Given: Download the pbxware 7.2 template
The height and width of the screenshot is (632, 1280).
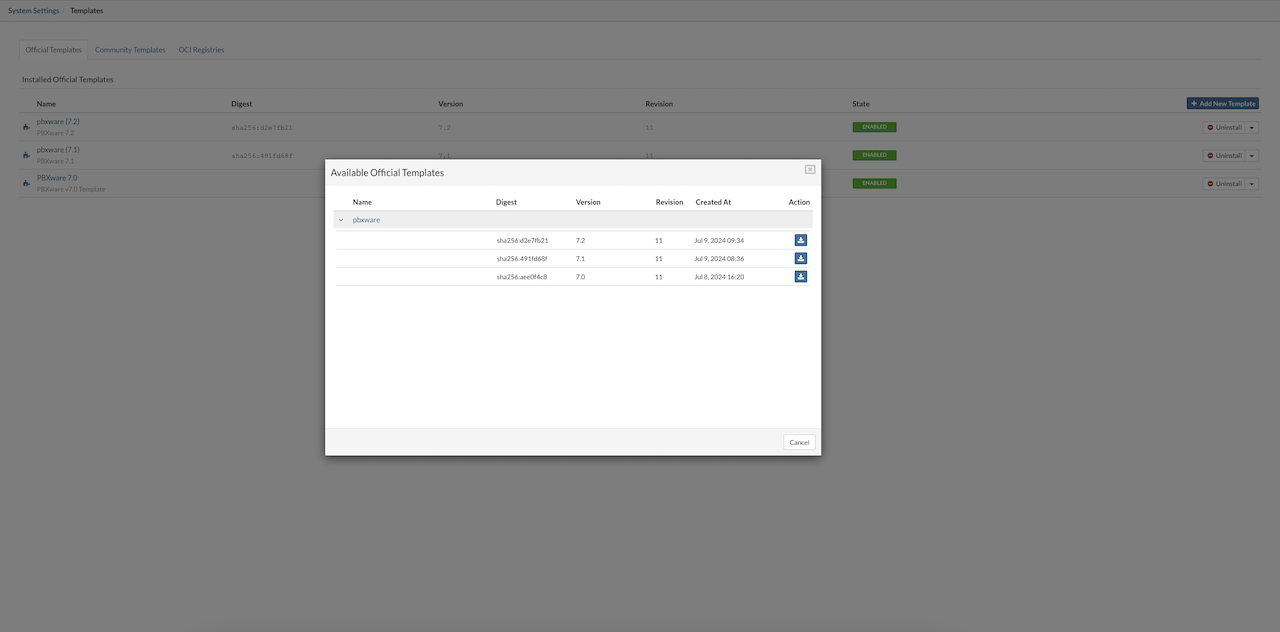Looking at the screenshot, I should pos(800,240).
